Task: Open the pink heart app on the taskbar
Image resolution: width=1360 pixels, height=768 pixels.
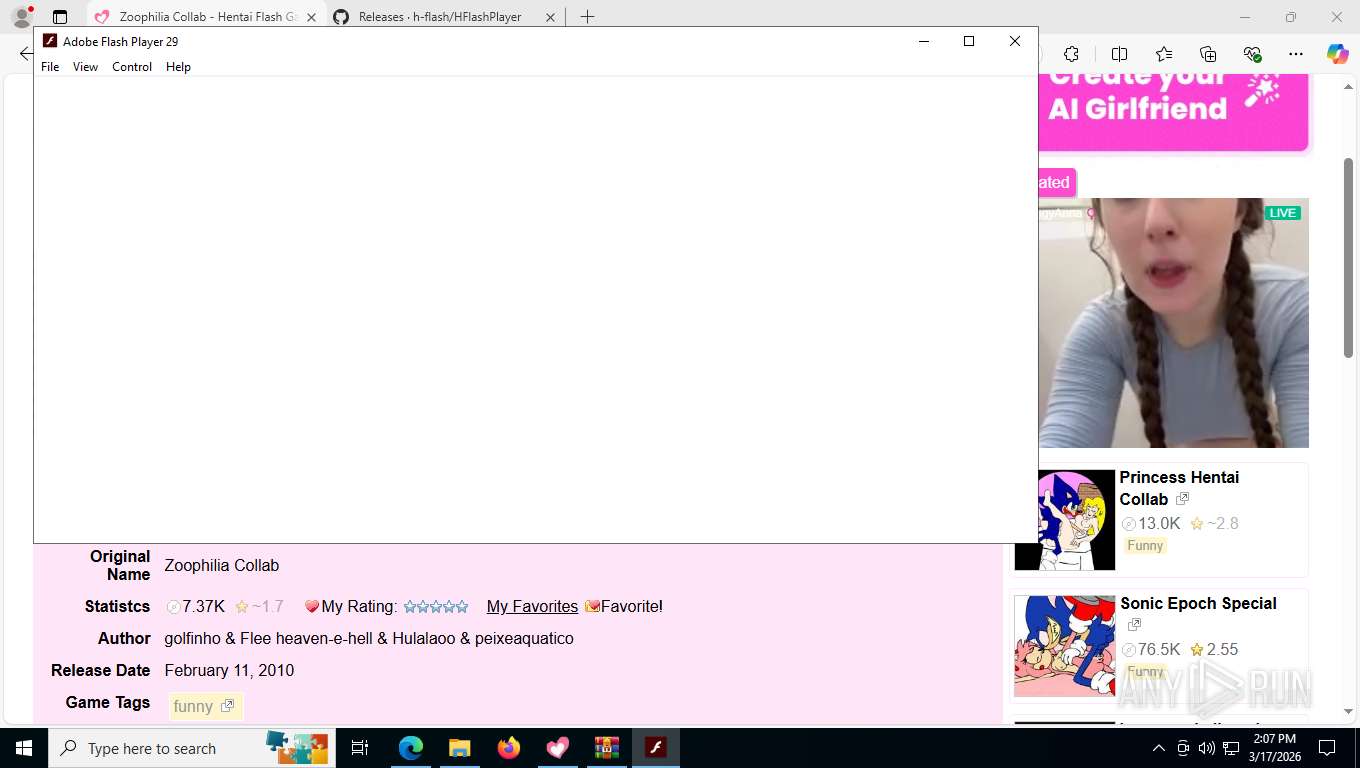Action: [558, 748]
